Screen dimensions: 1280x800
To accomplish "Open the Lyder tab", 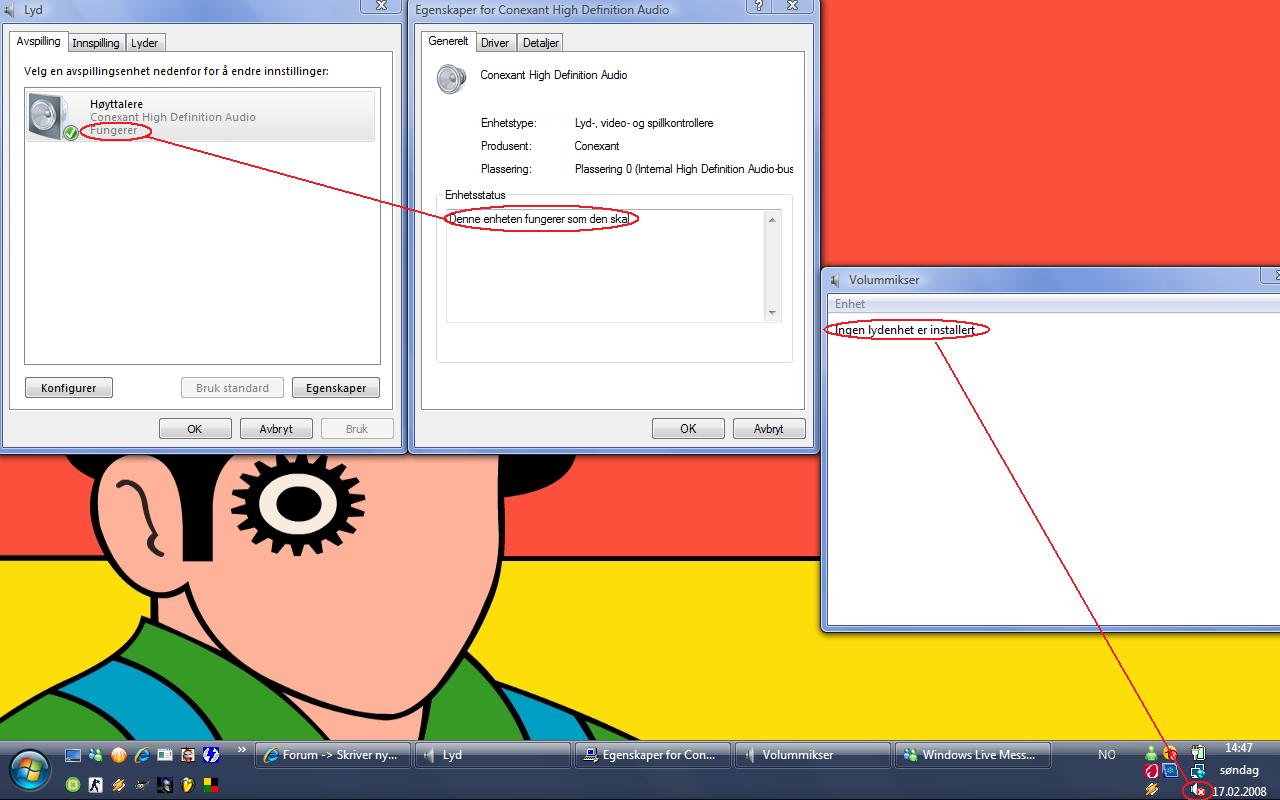I will (145, 43).
